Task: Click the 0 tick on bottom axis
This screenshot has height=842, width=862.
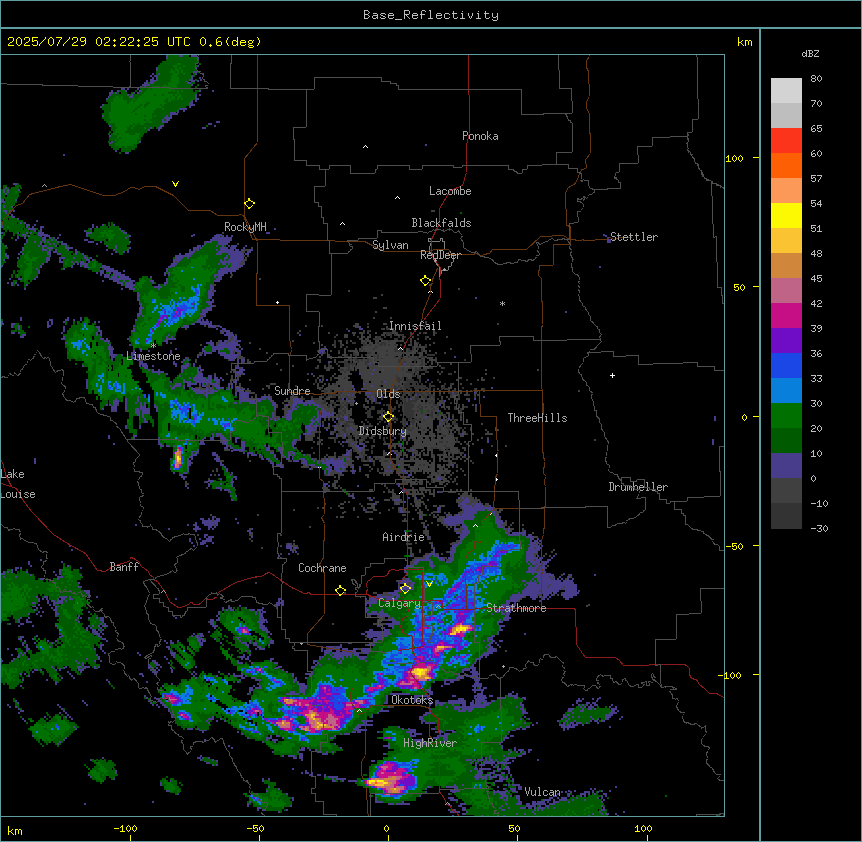Action: 386,828
